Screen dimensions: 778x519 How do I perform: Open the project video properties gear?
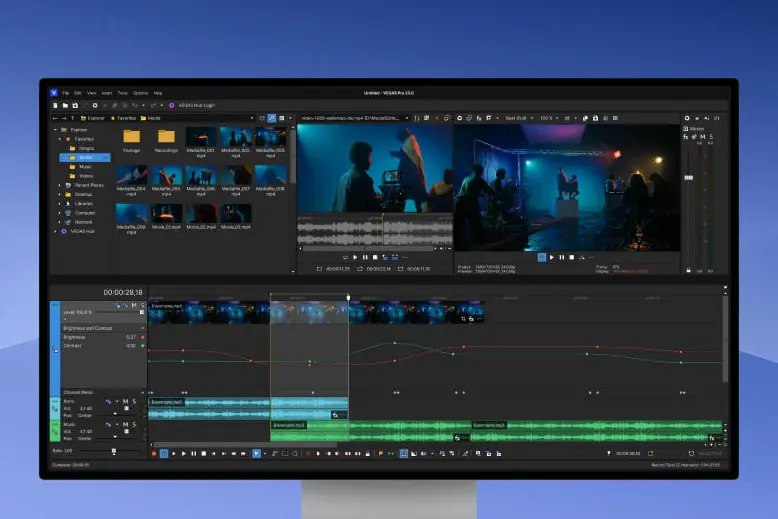click(459, 118)
